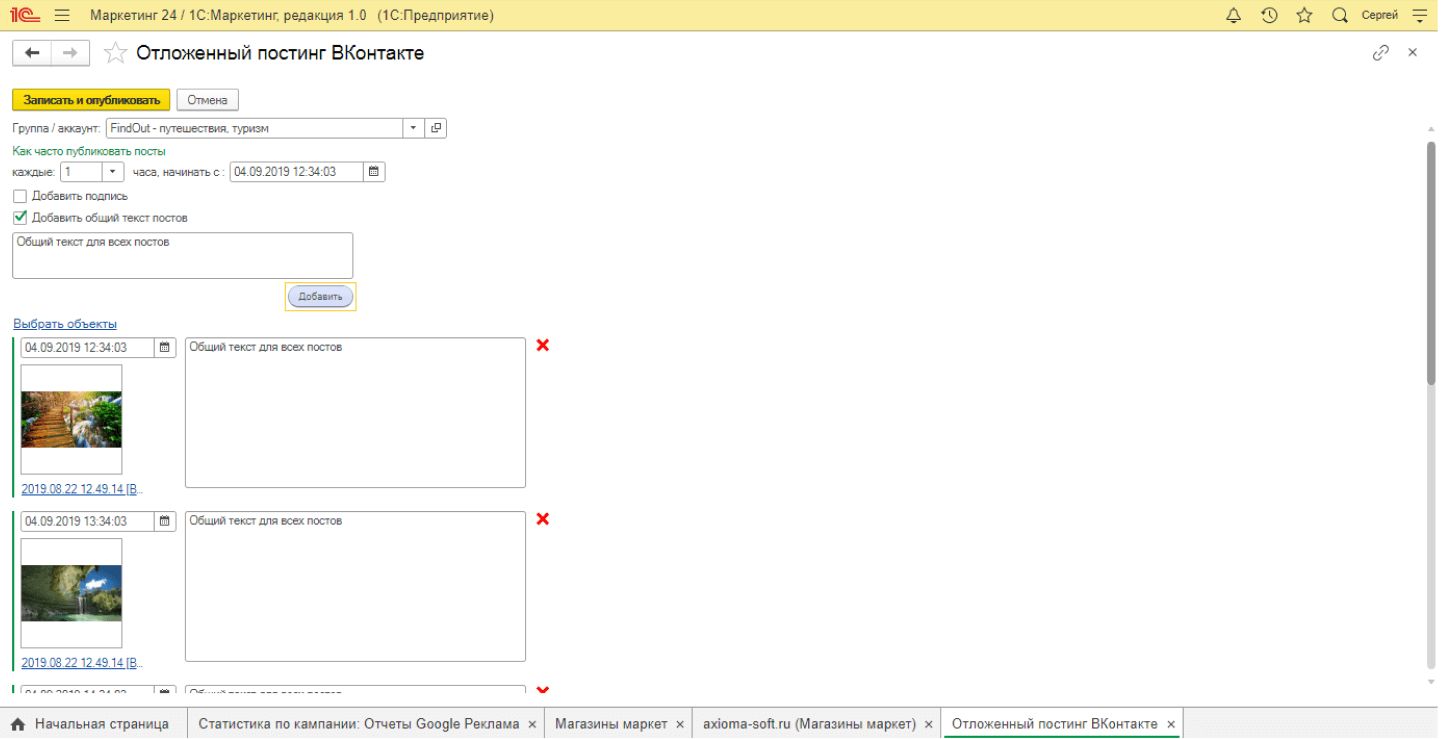Viewport: 1441px width, 739px height.
Task: Switch to 'Магазины маркет' tab
Action: click(x=611, y=723)
